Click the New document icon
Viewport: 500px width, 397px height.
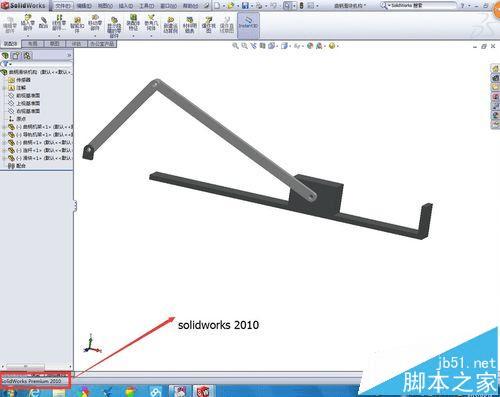click(217, 6)
